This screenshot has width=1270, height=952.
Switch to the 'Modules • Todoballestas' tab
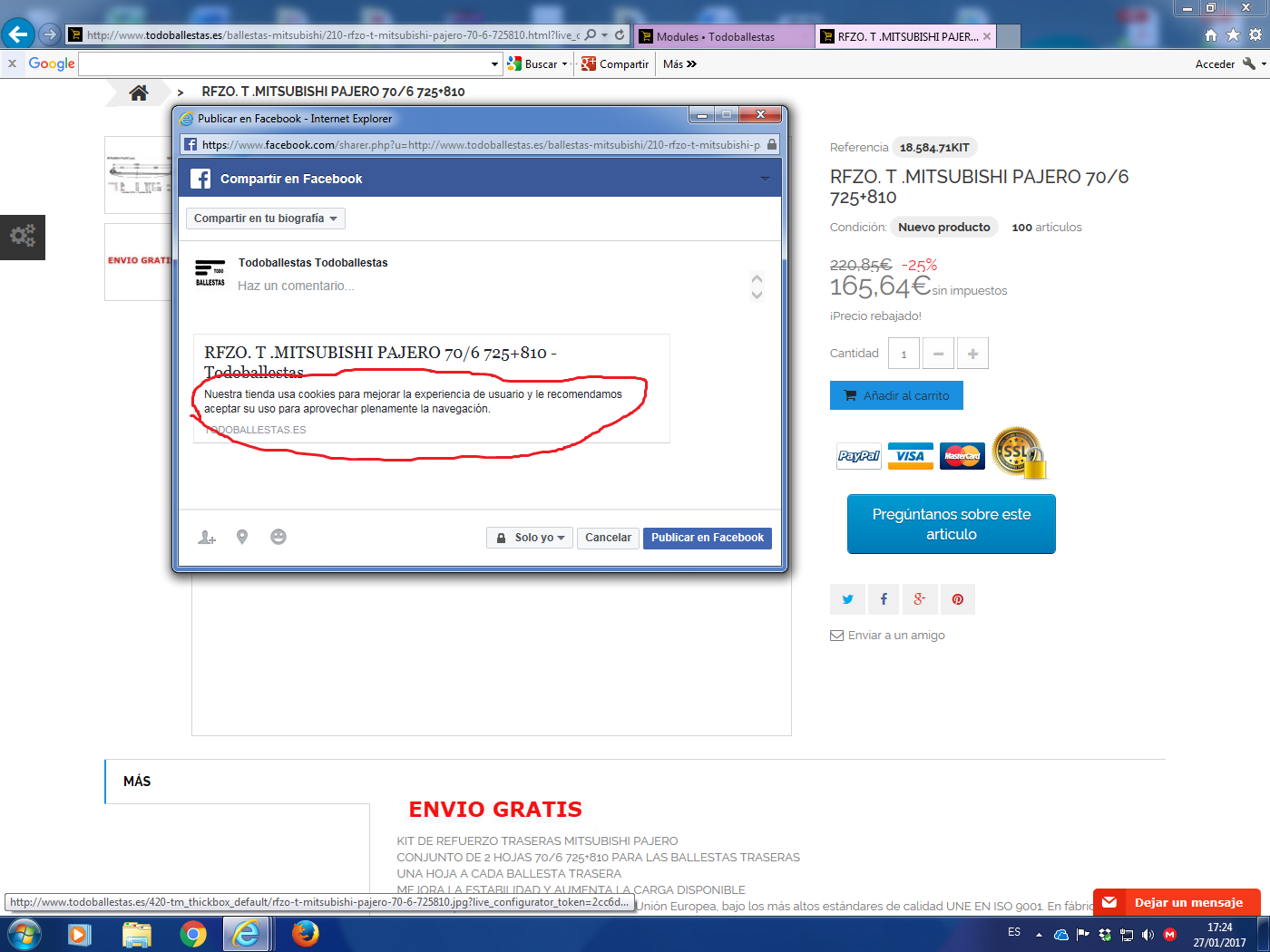pyautogui.click(x=724, y=36)
